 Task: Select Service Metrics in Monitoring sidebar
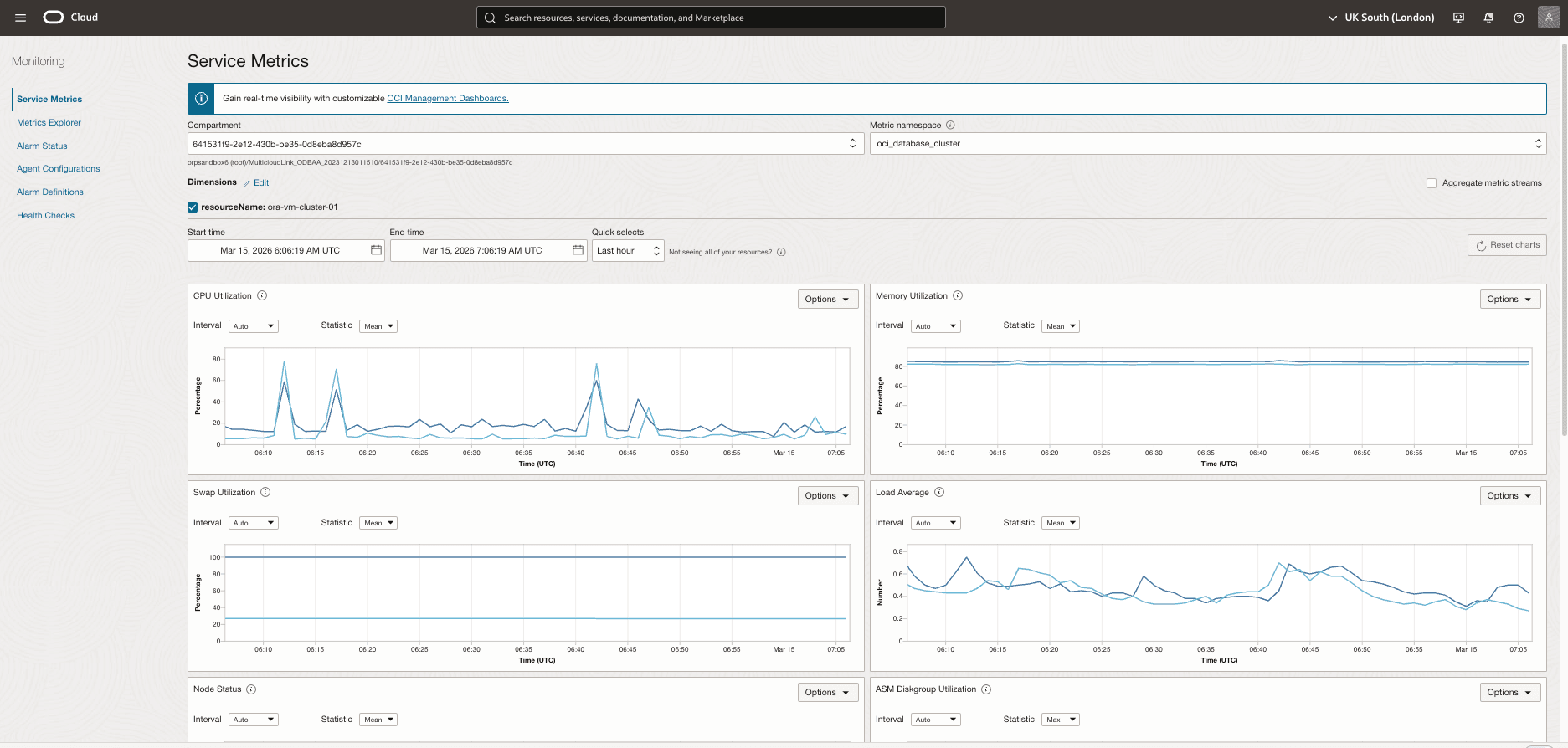(49, 99)
